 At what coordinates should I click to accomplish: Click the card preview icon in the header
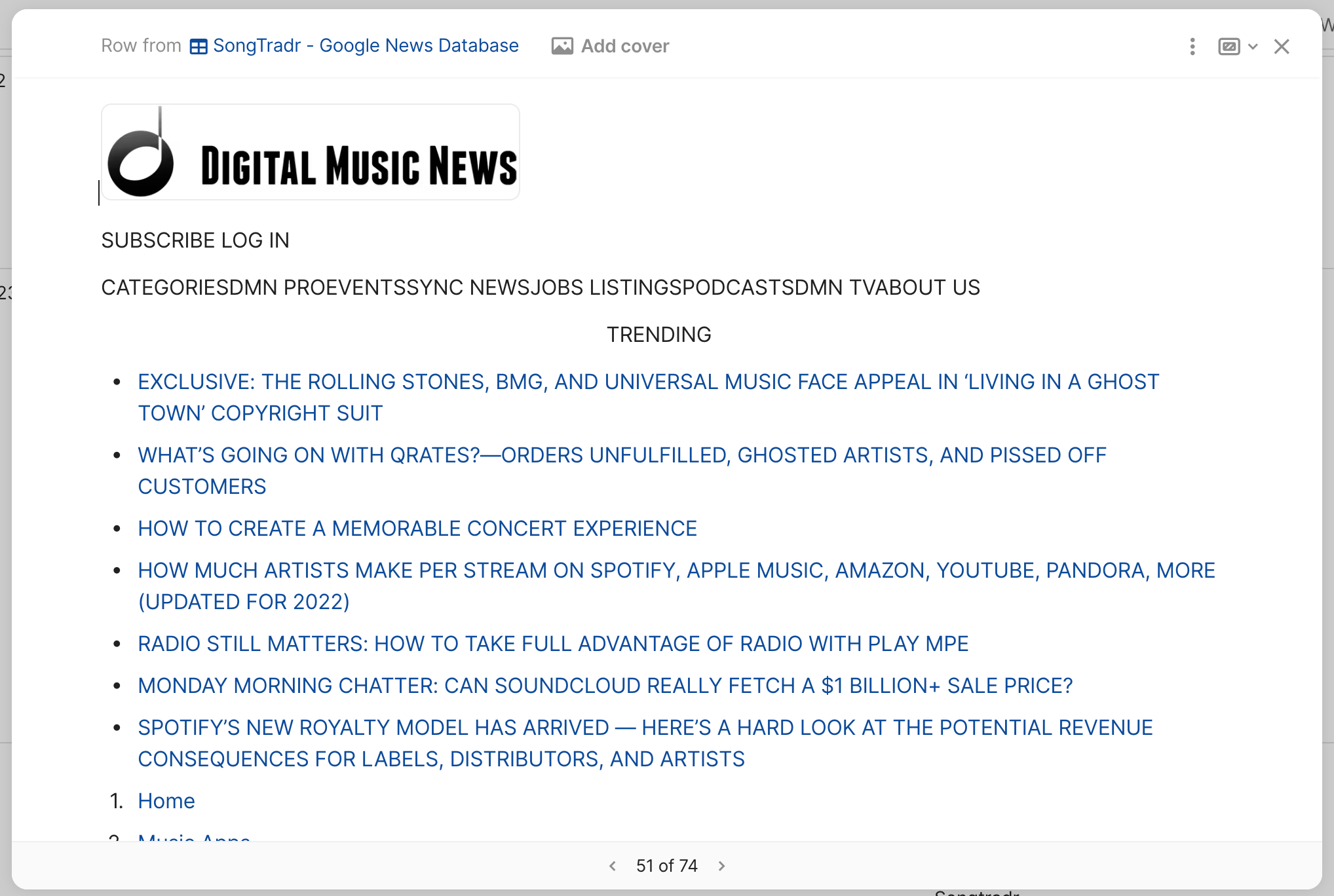[x=1229, y=47]
